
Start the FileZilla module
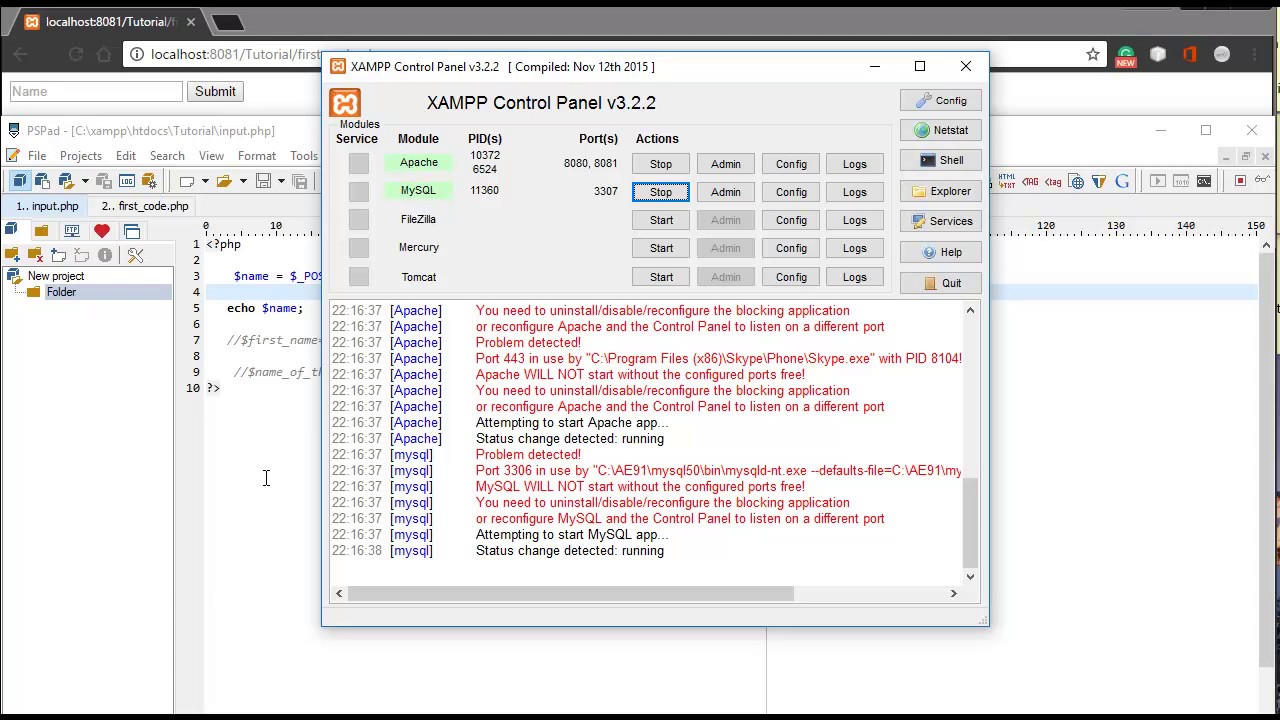(661, 220)
